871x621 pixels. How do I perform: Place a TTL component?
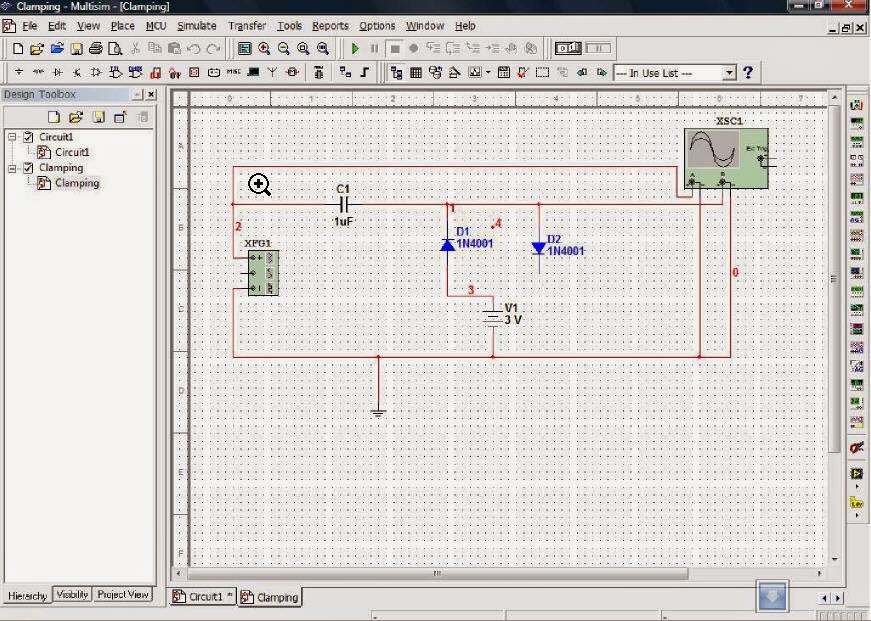coord(116,73)
